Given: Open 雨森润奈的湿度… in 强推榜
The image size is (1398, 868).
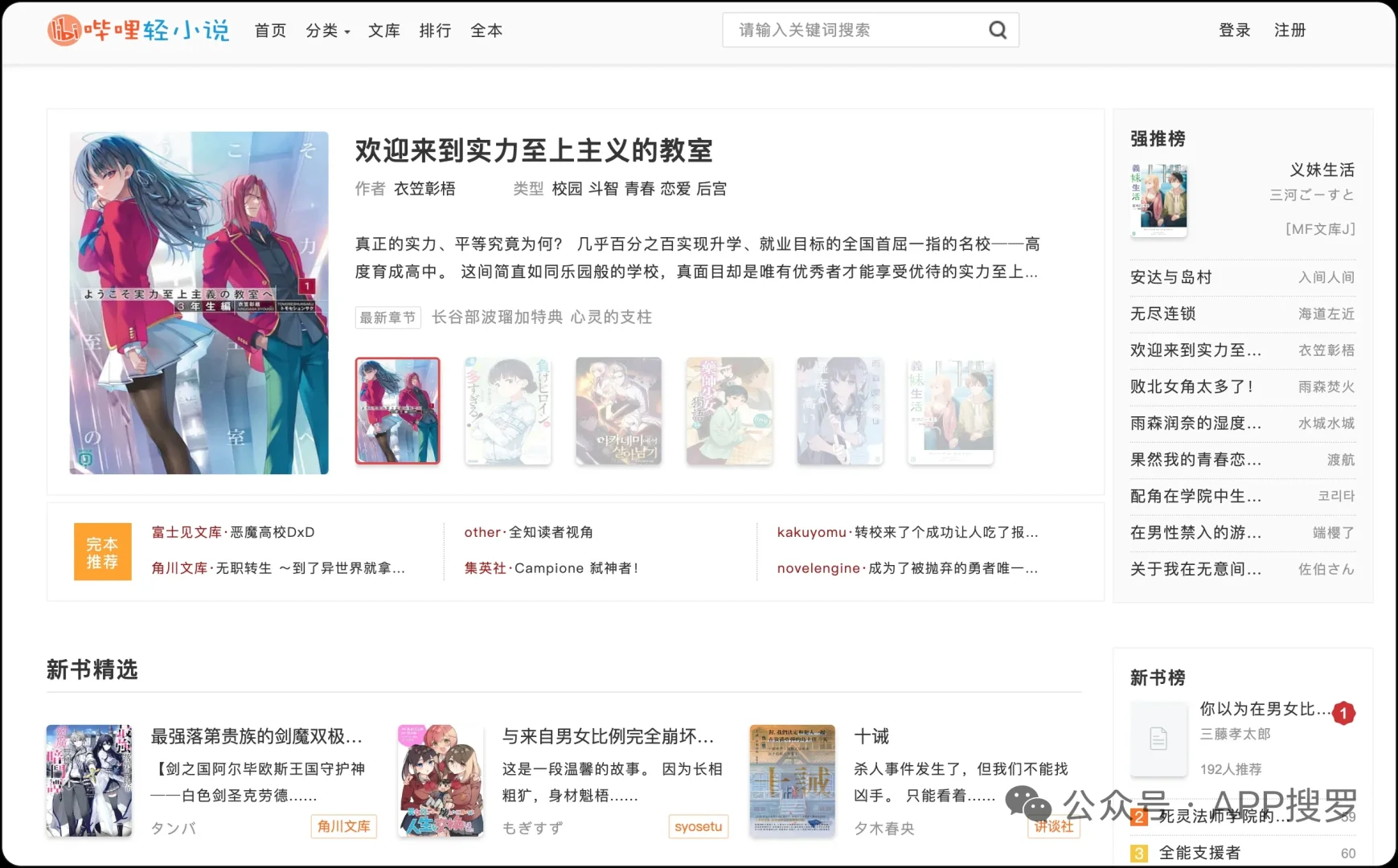Looking at the screenshot, I should 1195,424.
